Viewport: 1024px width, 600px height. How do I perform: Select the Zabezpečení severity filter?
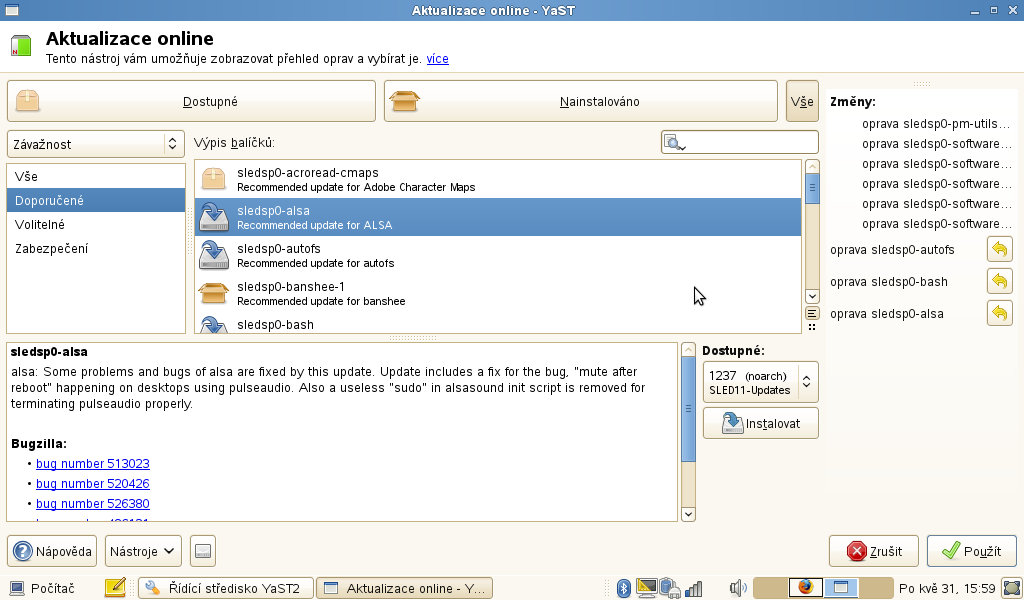tap(96, 249)
